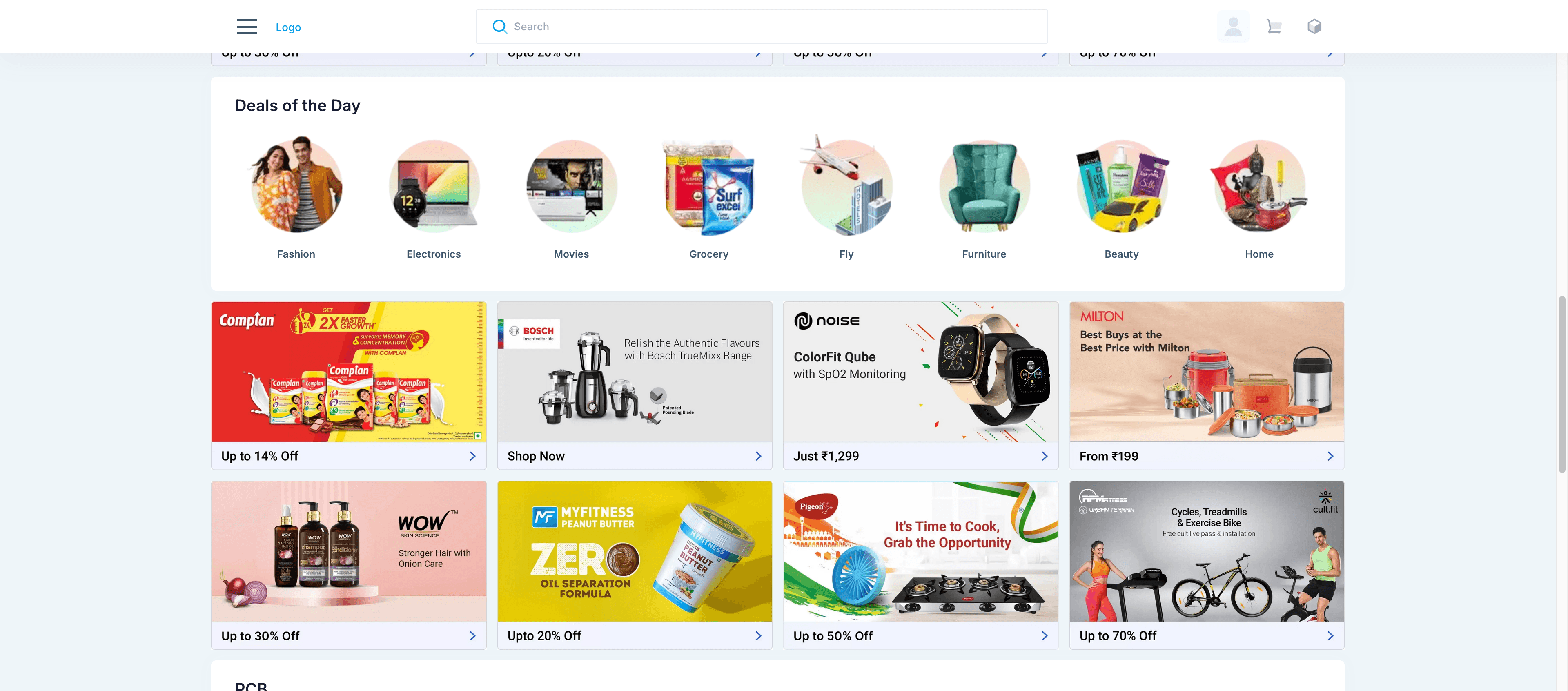
Task: Click the From ₹199 Milton link
Action: point(1207,456)
